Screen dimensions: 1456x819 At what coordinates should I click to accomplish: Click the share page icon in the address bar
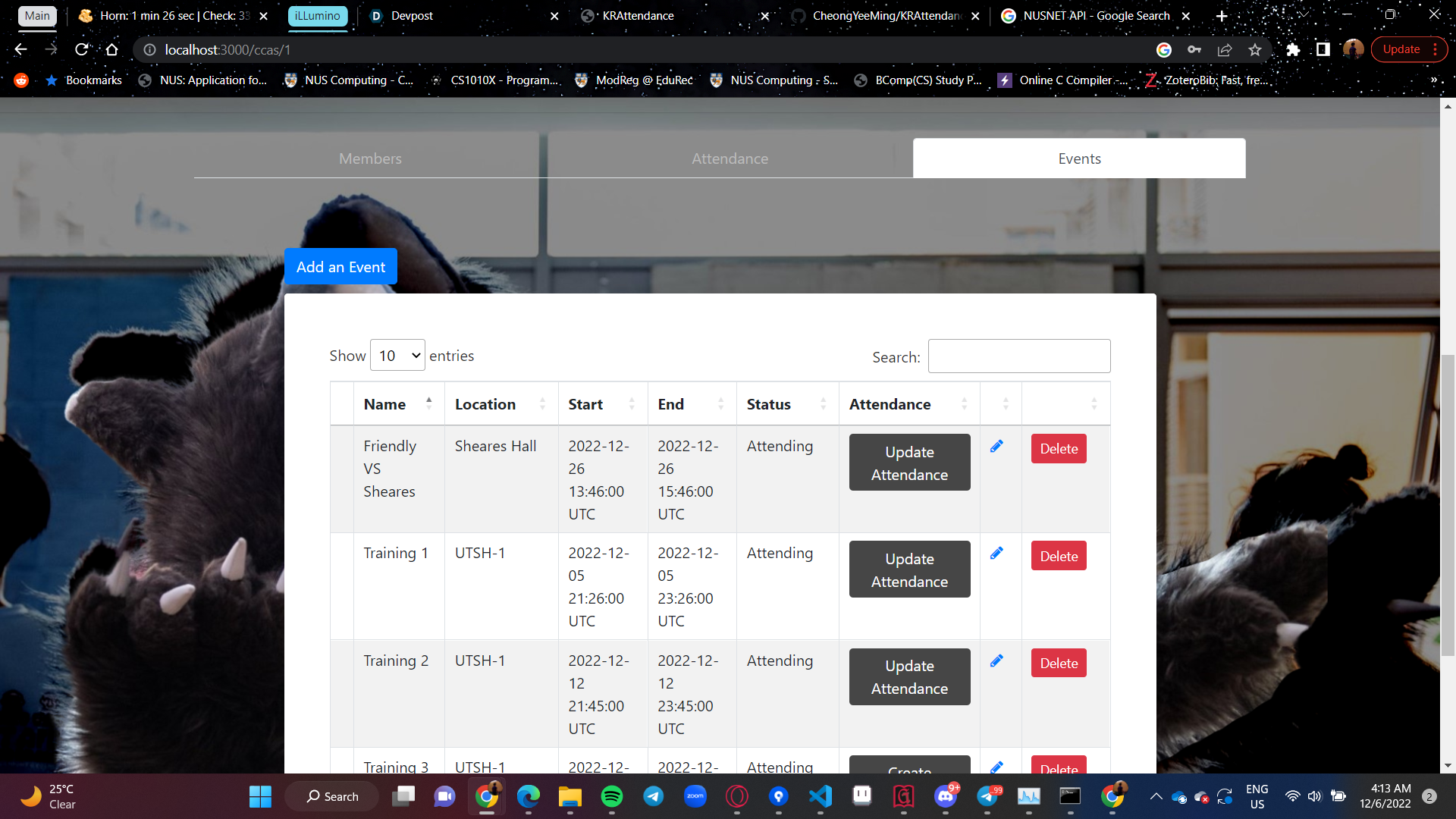tap(1225, 49)
